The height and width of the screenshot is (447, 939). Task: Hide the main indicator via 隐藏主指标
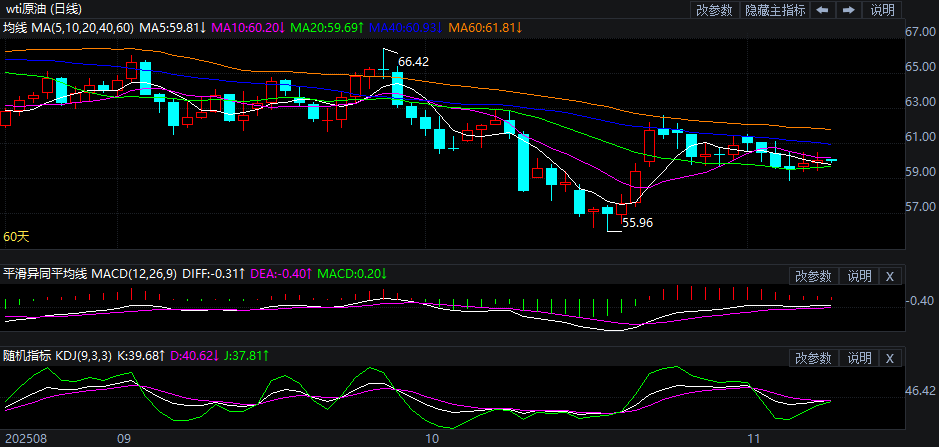(774, 10)
